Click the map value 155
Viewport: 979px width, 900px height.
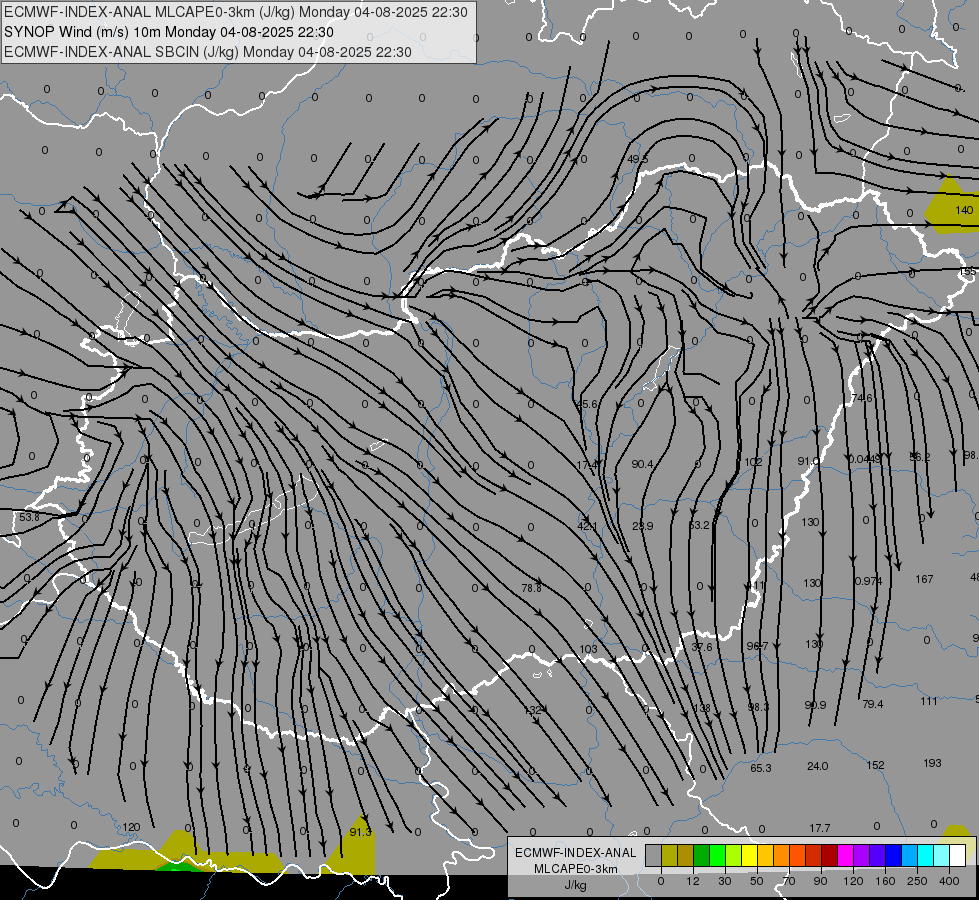tap(968, 272)
